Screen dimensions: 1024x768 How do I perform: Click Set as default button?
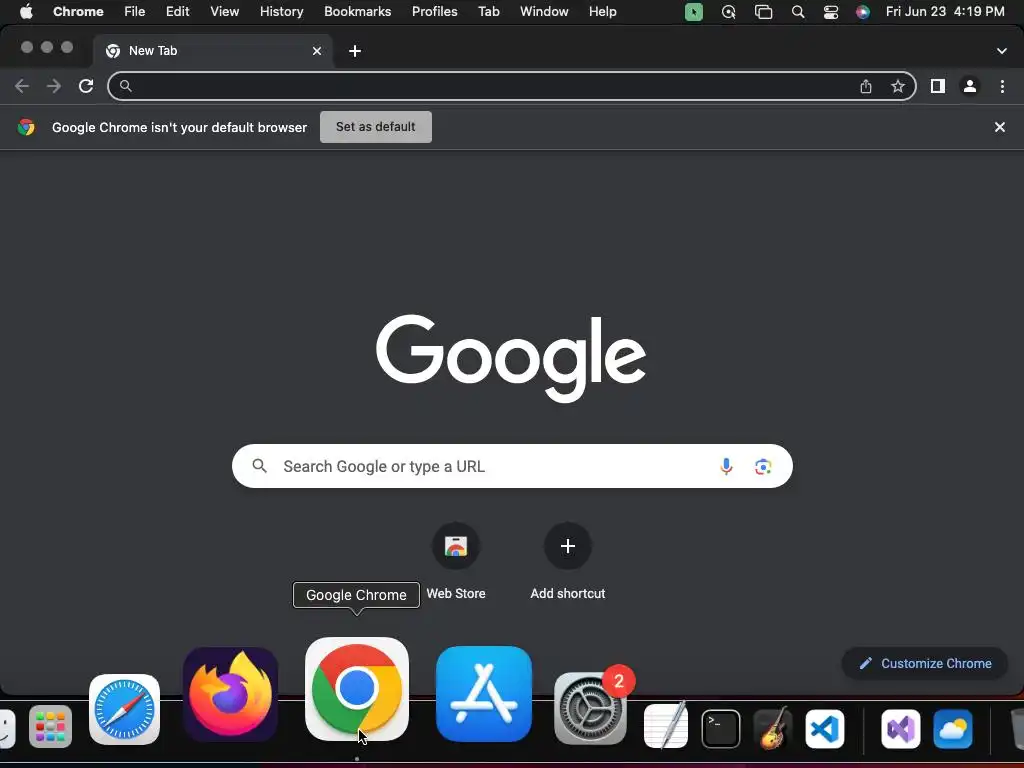point(376,127)
